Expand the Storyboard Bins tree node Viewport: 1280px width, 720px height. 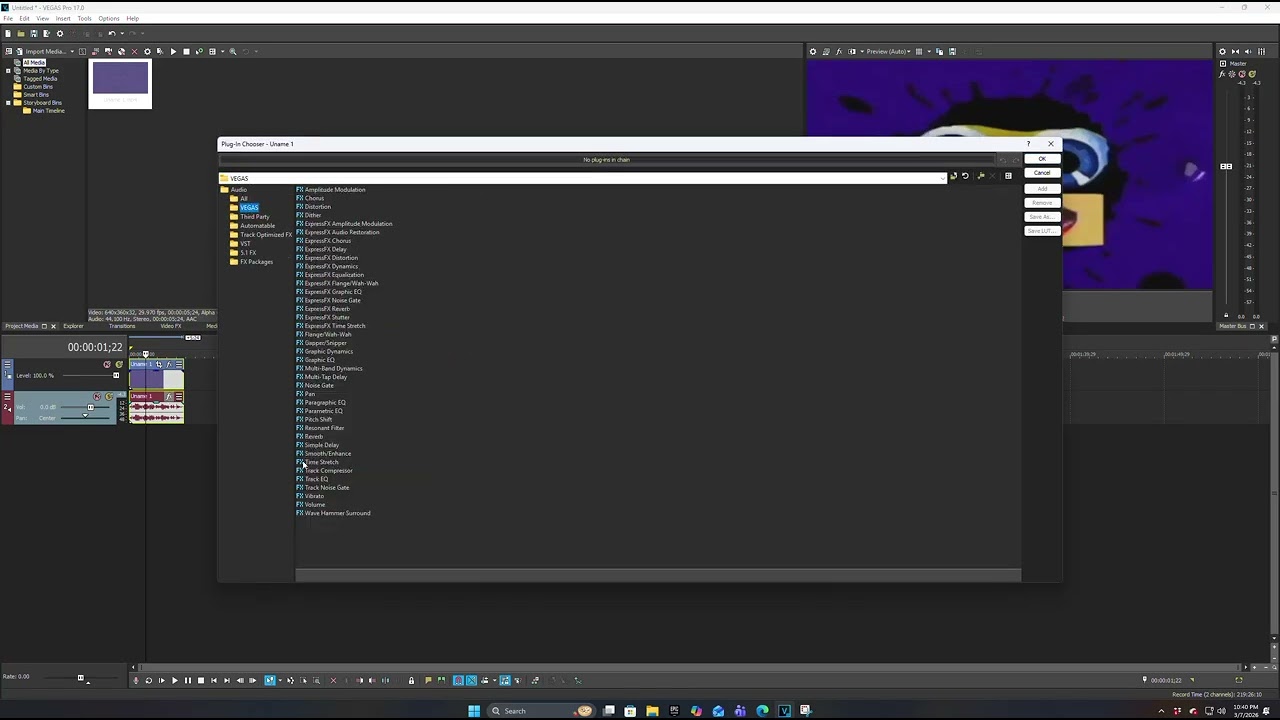click(x=9, y=103)
